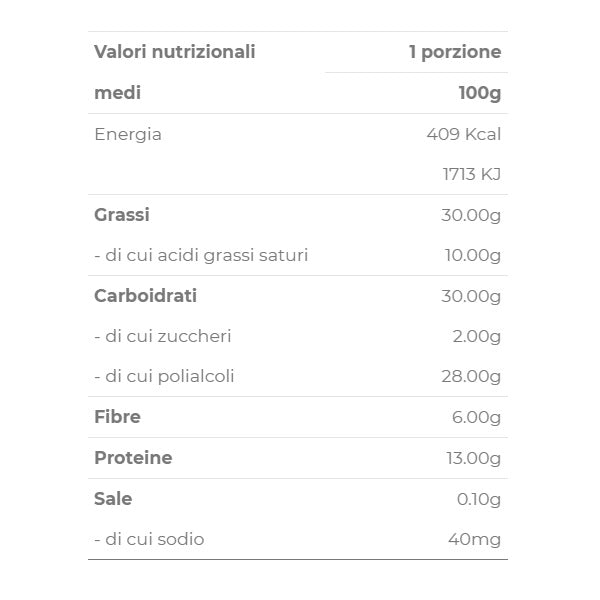
Task: Select the Fibre row label
Action: pyautogui.click(x=117, y=417)
